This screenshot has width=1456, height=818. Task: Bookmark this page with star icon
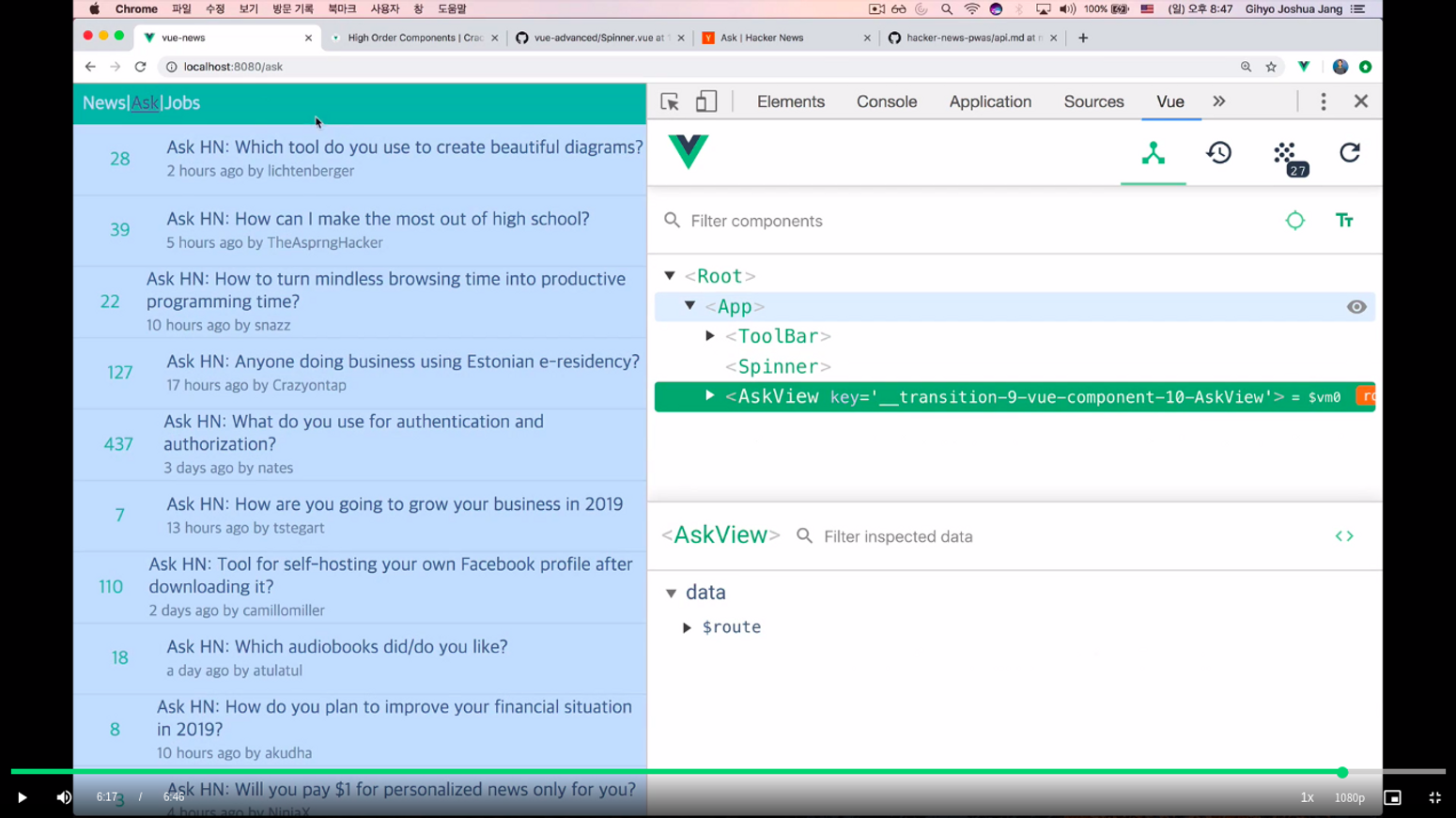[x=1271, y=67]
